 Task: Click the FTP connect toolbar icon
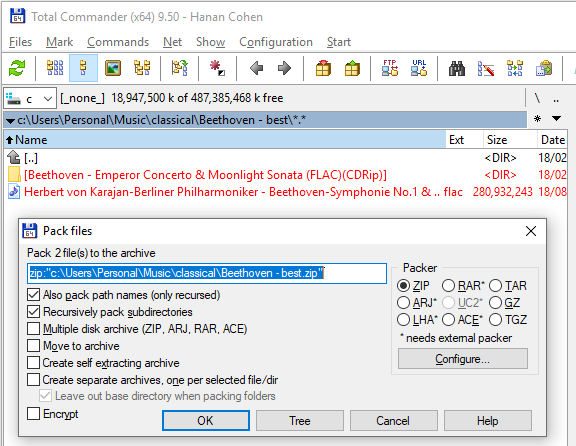pos(390,68)
